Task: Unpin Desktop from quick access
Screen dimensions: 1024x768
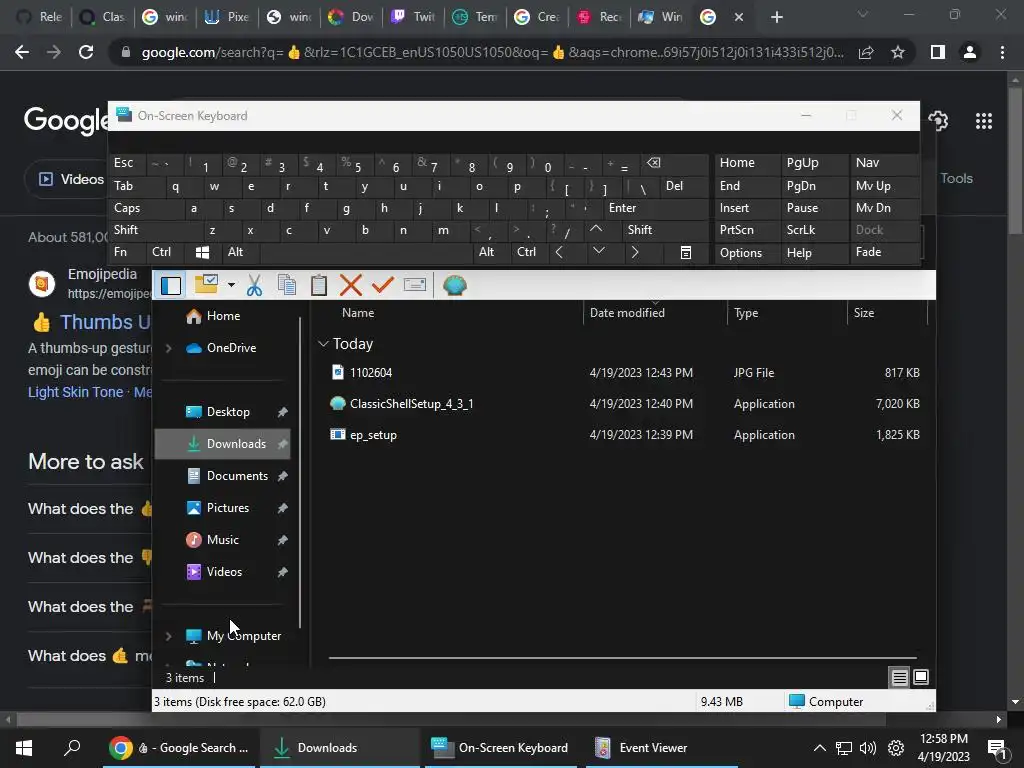Action: pos(282,413)
